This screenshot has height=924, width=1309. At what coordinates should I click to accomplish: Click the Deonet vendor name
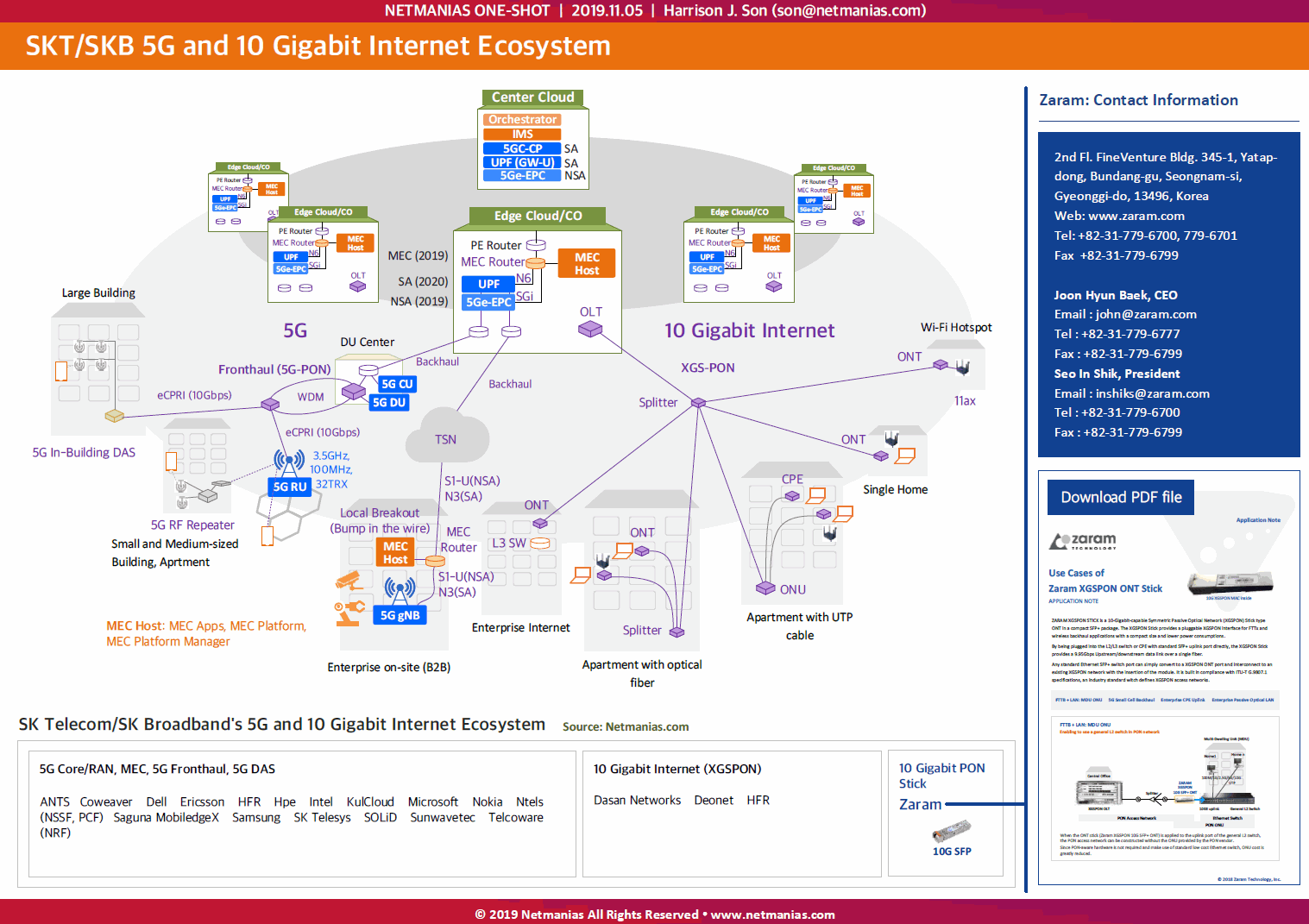(714, 800)
